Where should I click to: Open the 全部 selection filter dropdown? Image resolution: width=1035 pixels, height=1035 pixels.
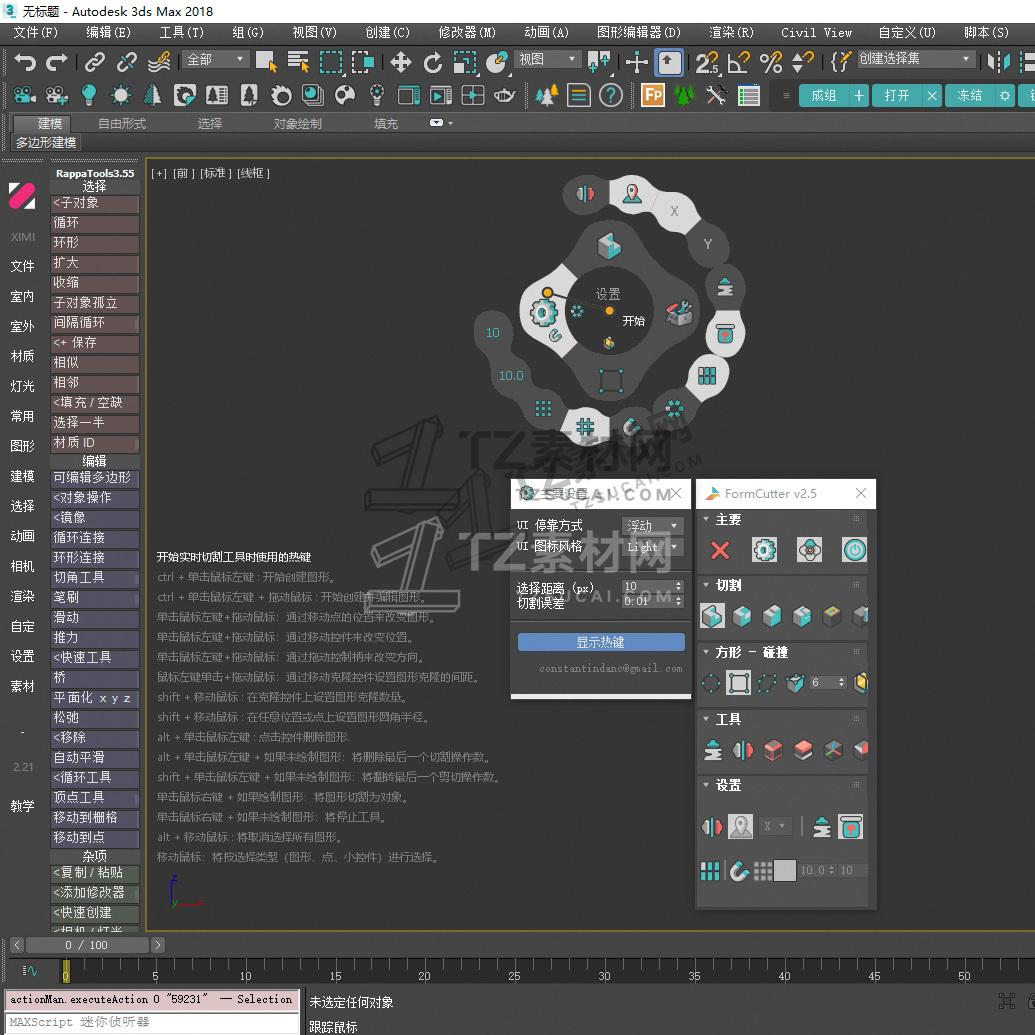tap(215, 59)
